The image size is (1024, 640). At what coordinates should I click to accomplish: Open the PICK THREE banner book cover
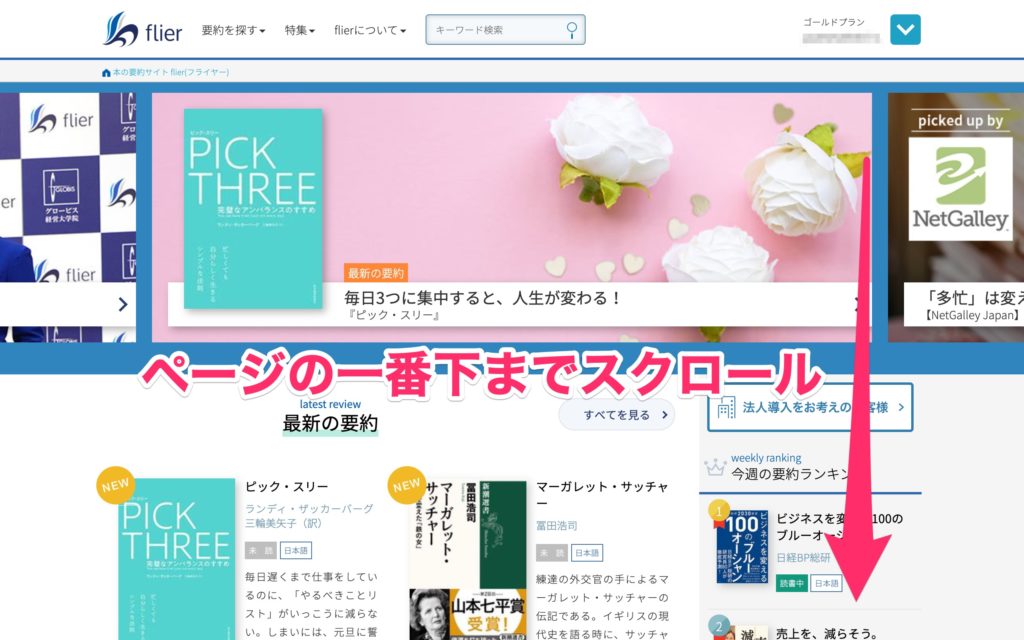253,208
